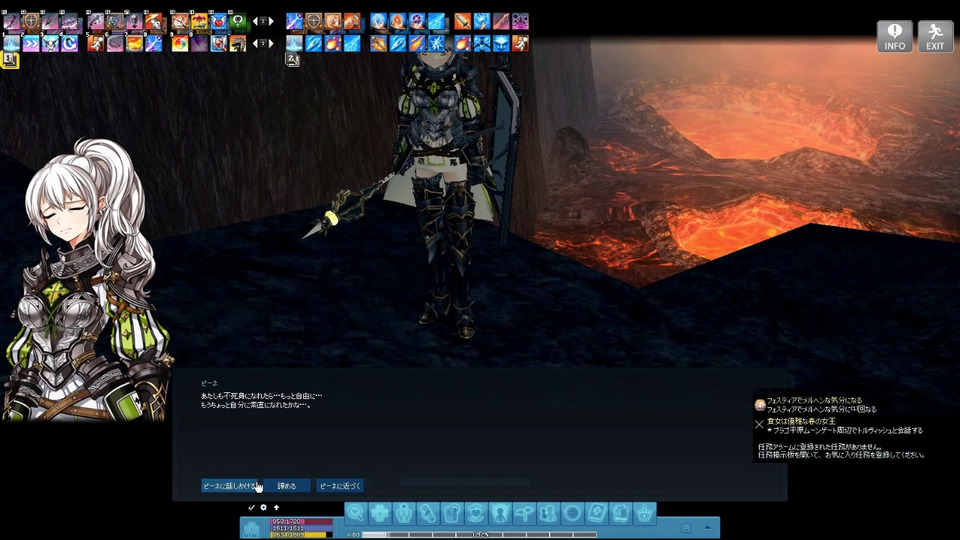Show previous page of left hotbar bottom row
This screenshot has height=540, width=960.
point(255,43)
